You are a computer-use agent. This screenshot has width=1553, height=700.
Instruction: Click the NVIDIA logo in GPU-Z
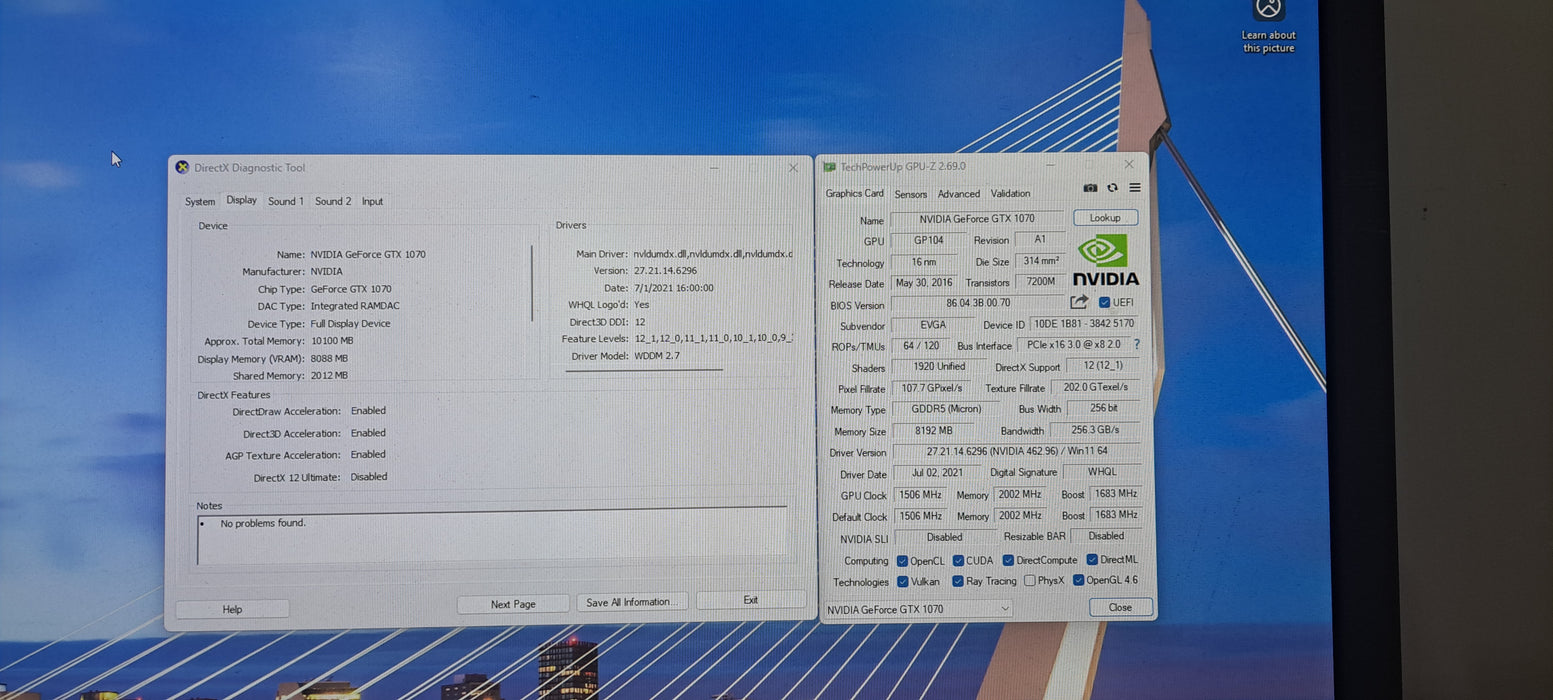point(1105,260)
